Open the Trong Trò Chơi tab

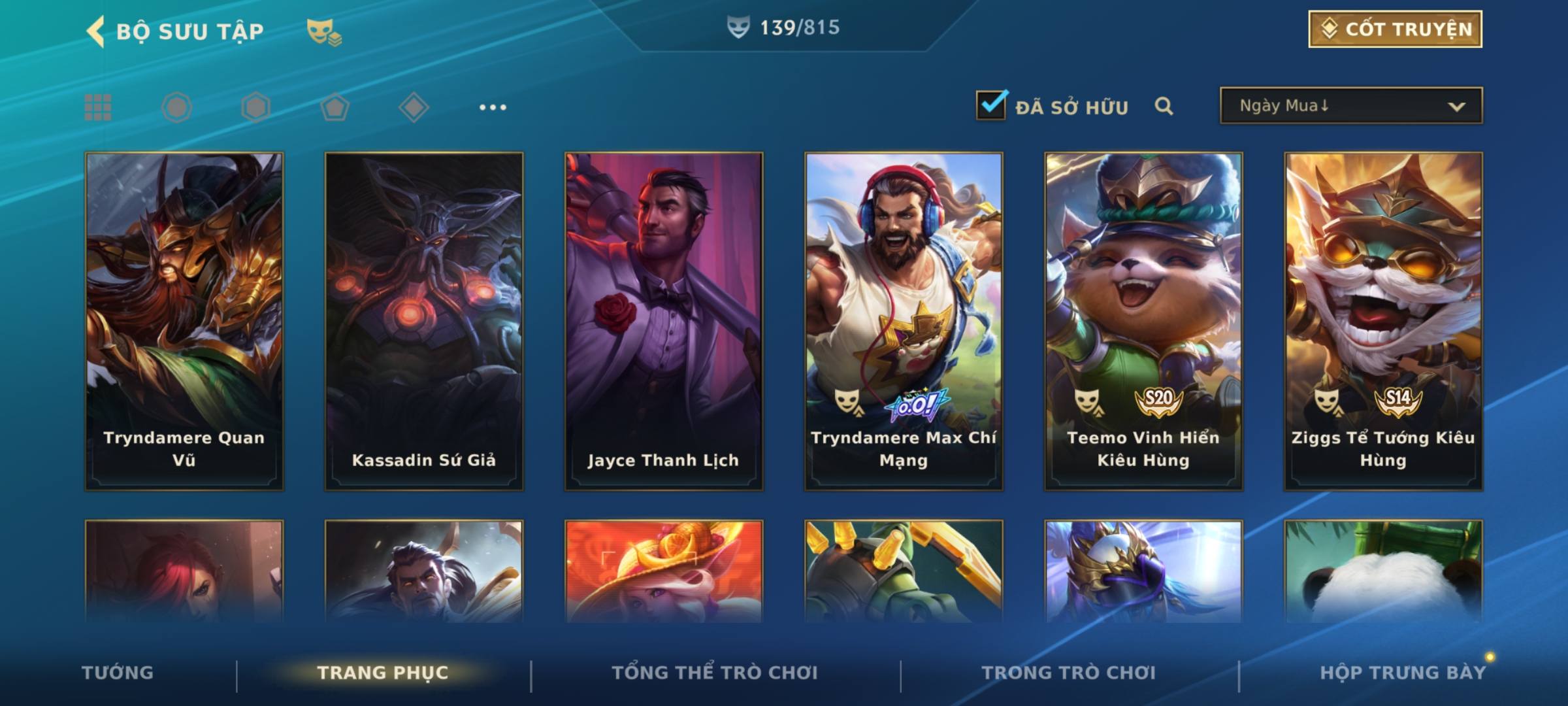pos(1069,673)
